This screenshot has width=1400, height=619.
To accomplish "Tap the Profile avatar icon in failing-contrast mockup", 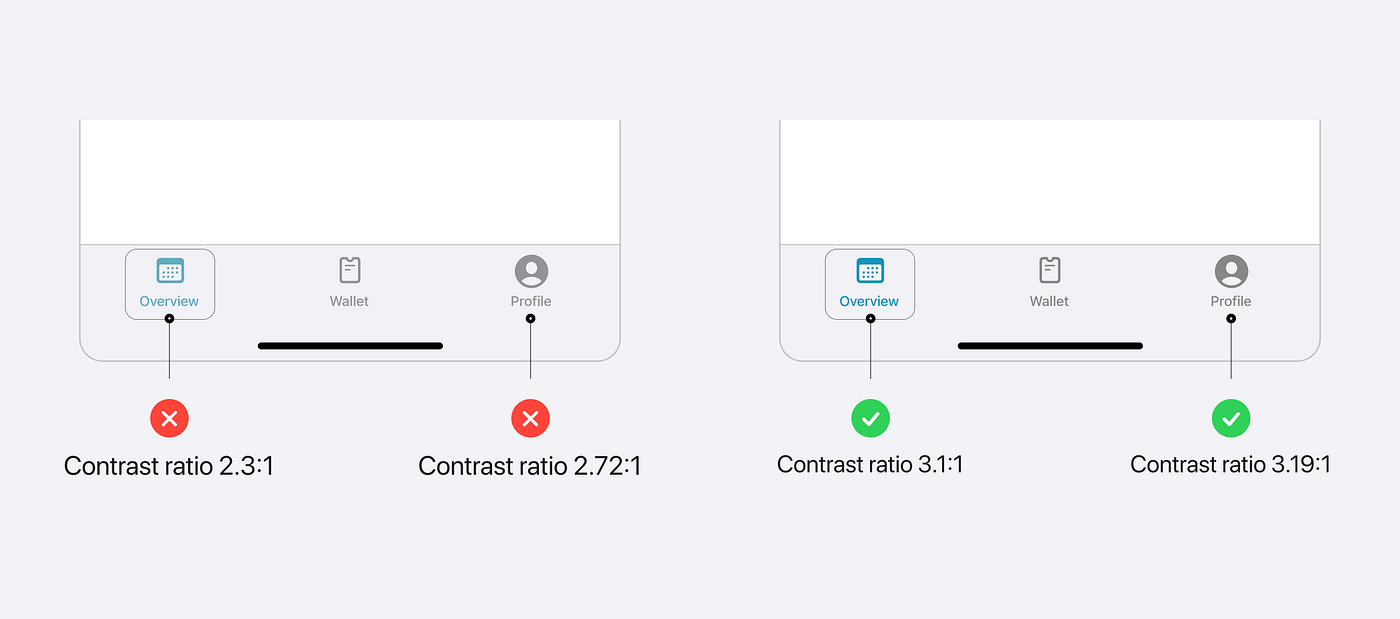I will 531,271.
